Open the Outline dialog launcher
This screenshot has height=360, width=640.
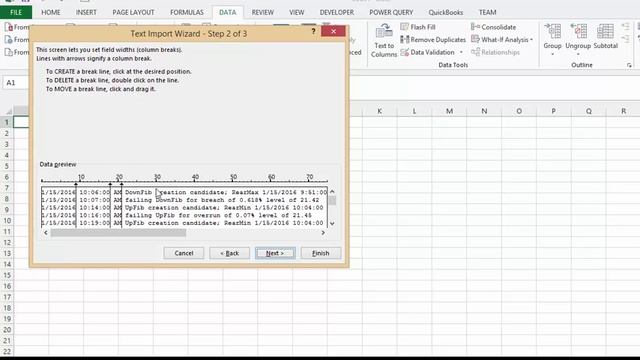pos(629,65)
